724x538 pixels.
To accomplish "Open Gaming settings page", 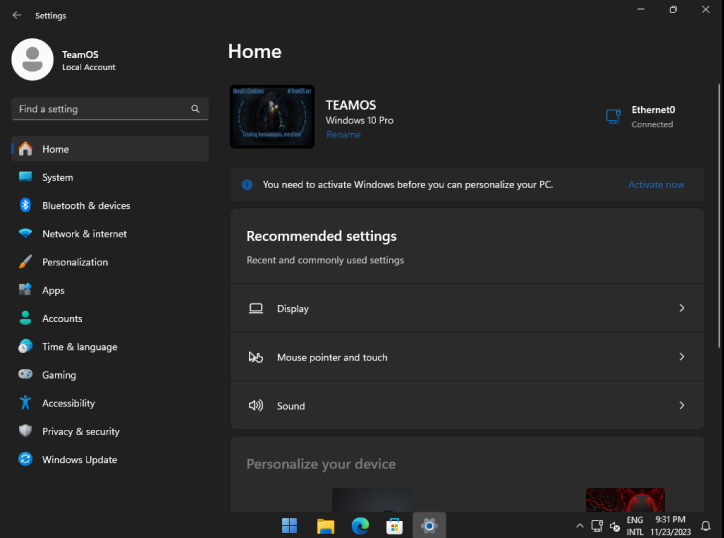I will [x=110, y=375].
